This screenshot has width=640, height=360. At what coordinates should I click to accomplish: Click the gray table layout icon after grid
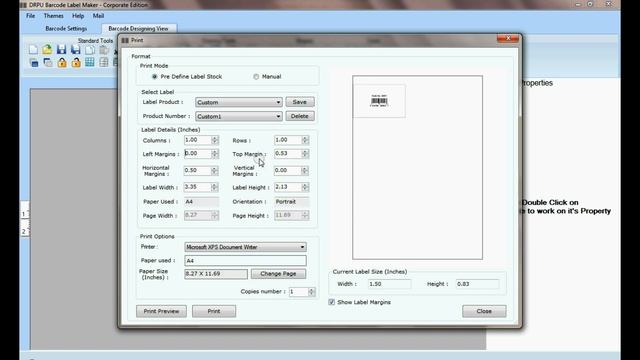coord(104,62)
